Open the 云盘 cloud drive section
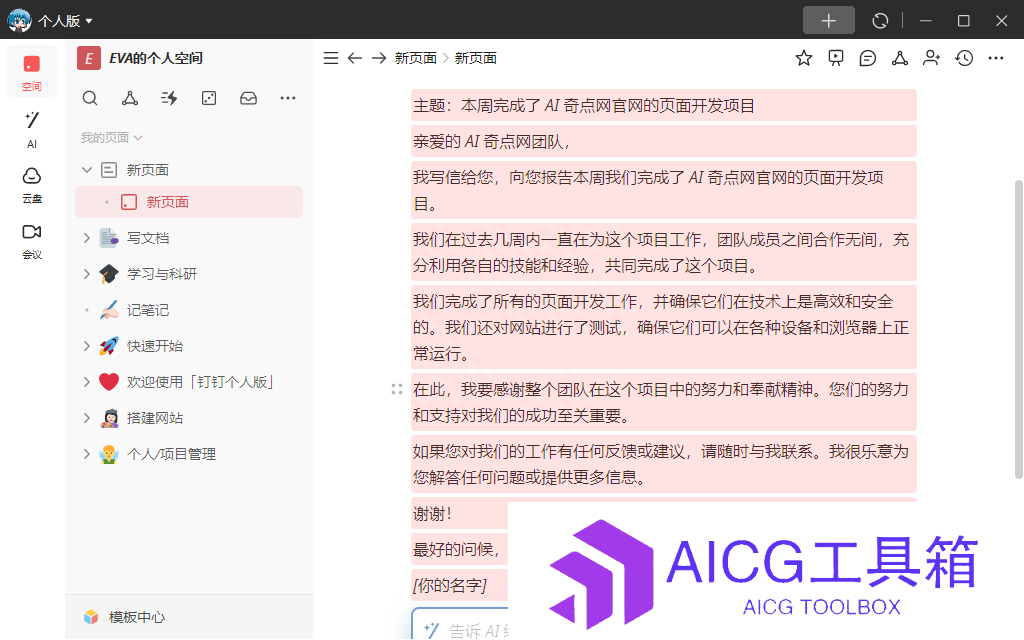Screen dimensions: 1024x640 click(x=31, y=185)
